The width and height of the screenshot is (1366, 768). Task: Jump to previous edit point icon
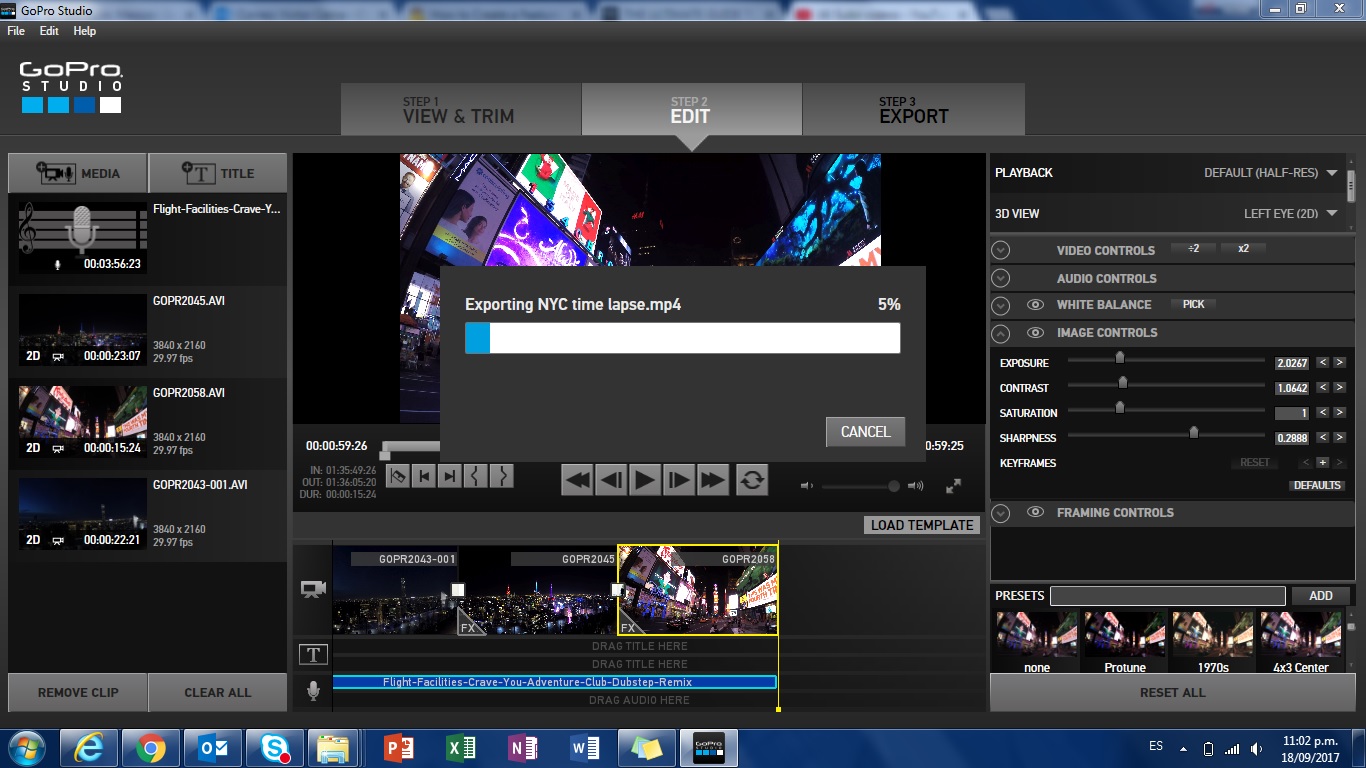pos(424,476)
